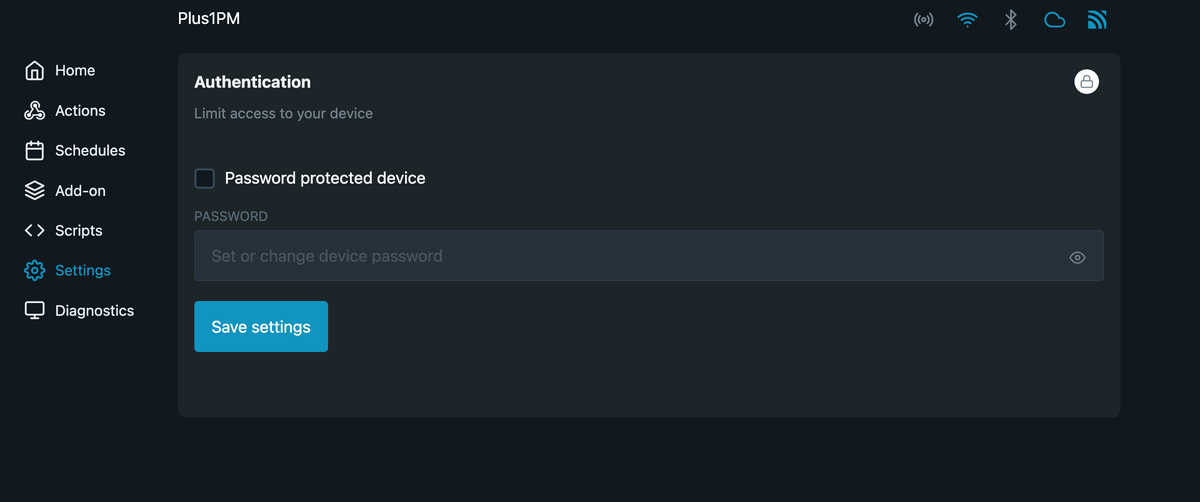Show password with the eye icon
1200x502 pixels.
tap(1077, 257)
